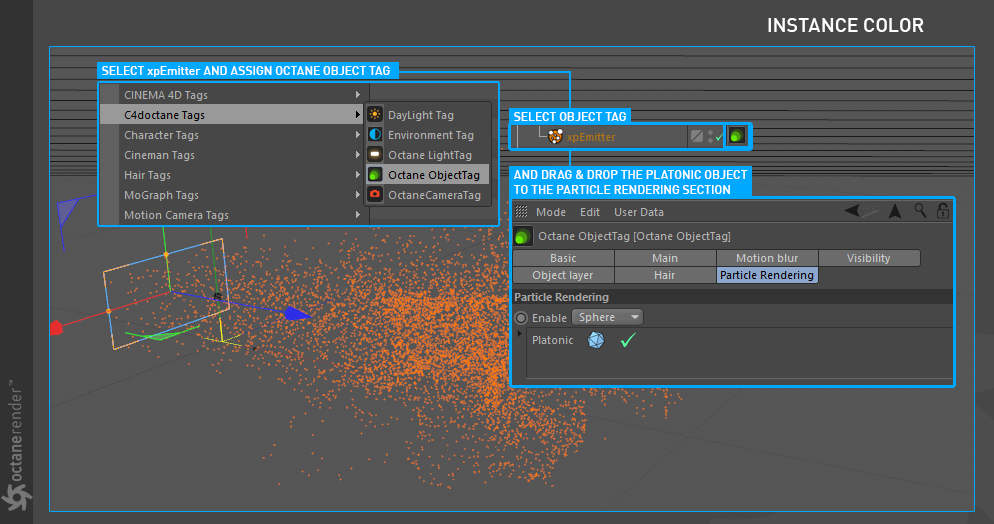Open the Visibility tab

tap(869, 258)
